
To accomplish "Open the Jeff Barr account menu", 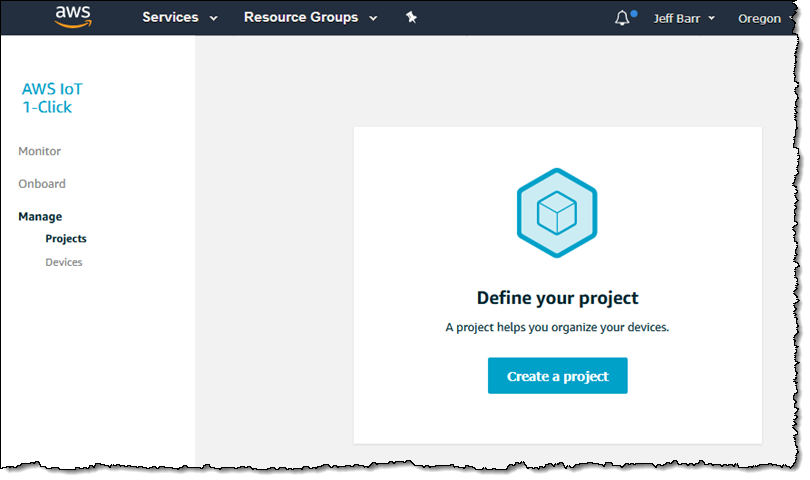I will pos(677,18).
